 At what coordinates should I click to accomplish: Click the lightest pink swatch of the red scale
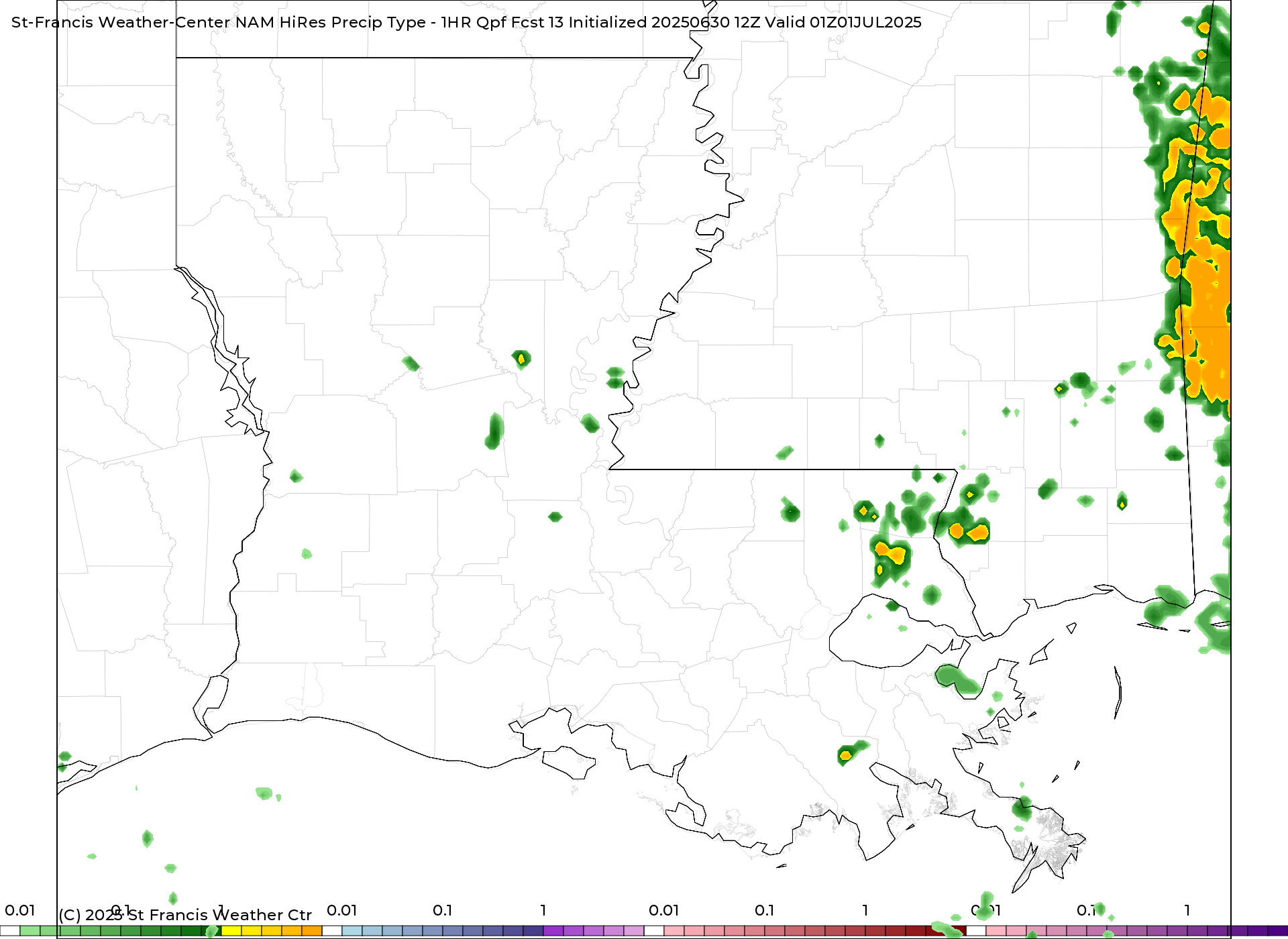click(674, 931)
